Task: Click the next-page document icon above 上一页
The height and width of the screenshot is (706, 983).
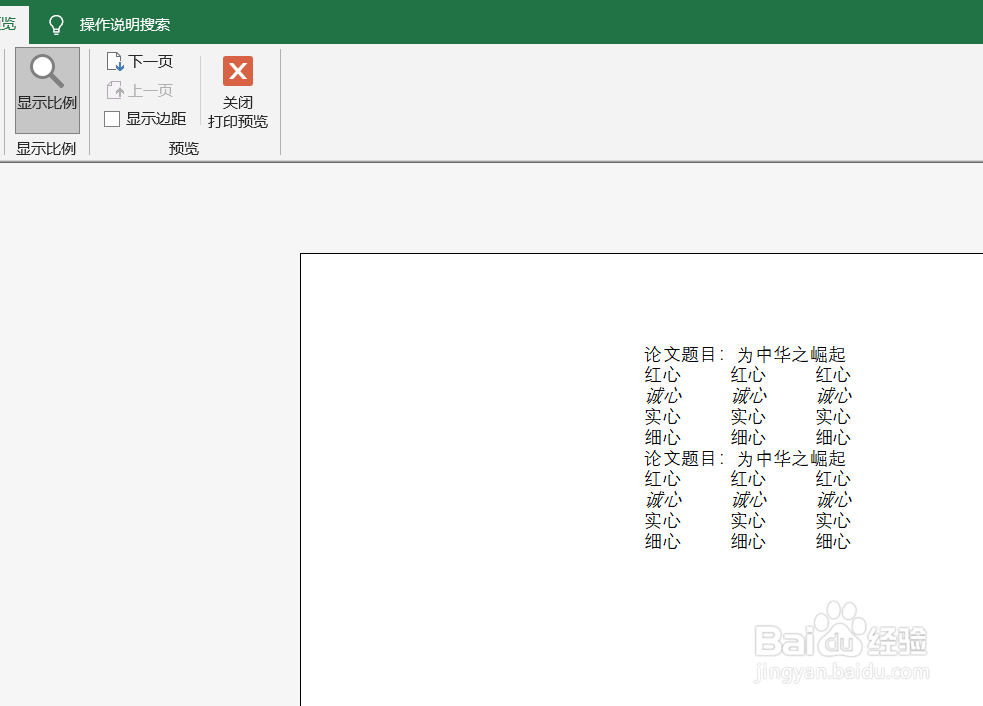Action: click(x=117, y=60)
